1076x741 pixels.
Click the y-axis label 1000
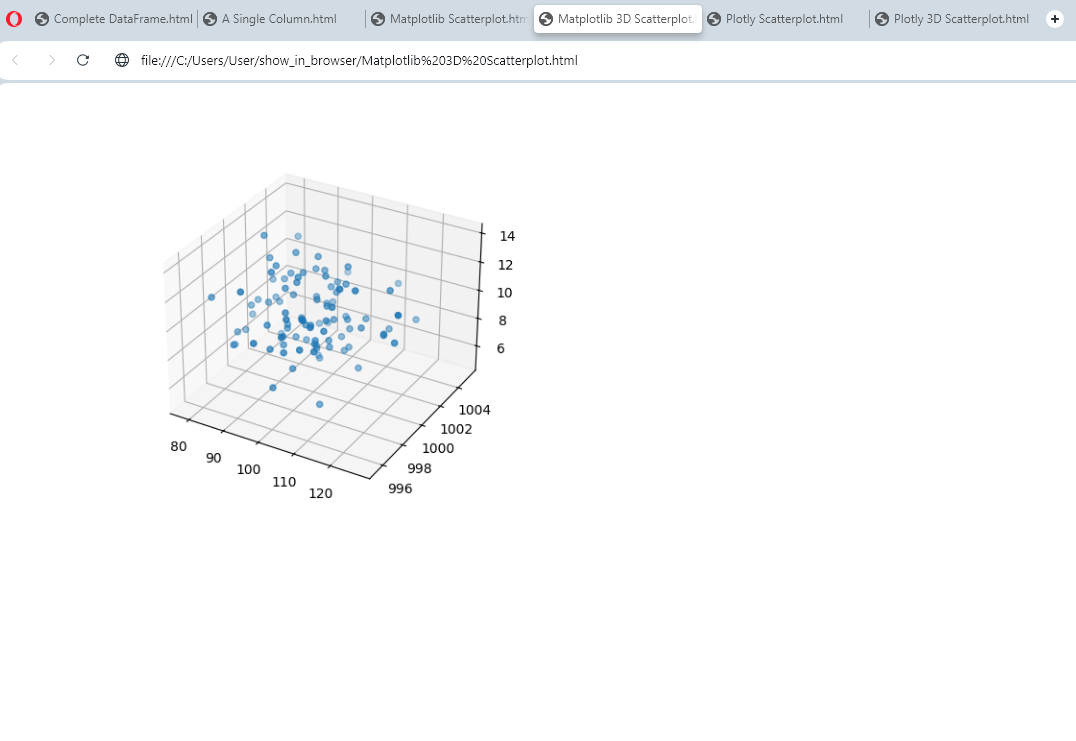click(x=438, y=449)
